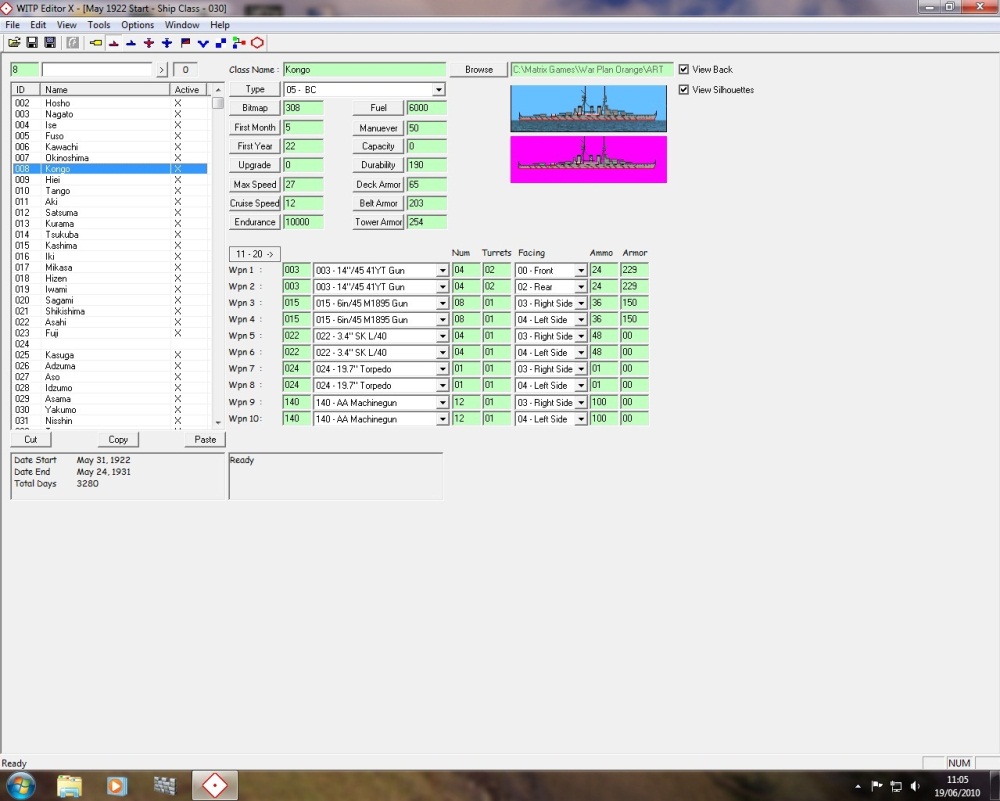The image size is (1000, 801).
Task: Open the blue aircraft toolbar icon
Action: (167, 43)
